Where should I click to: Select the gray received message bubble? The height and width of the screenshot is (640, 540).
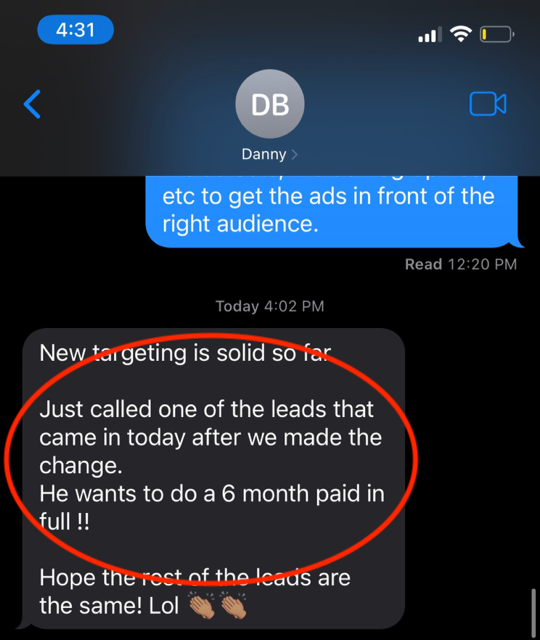[x=212, y=478]
